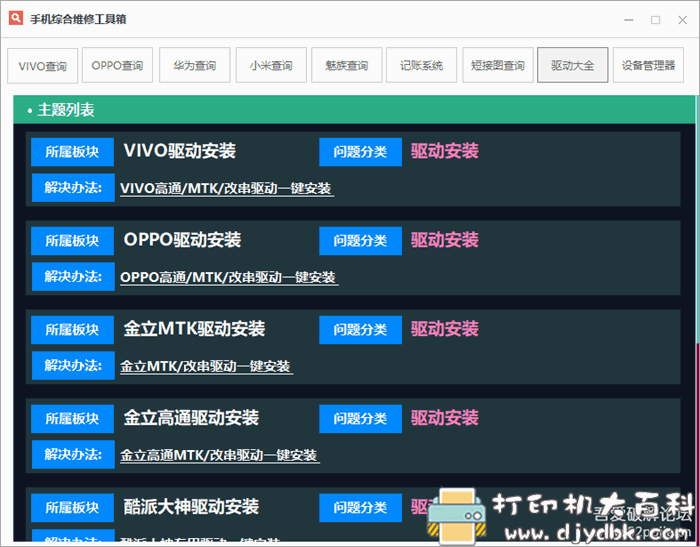Open the VIVO查询 tab
Image resolution: width=700 pixels, height=547 pixels.
[42, 66]
